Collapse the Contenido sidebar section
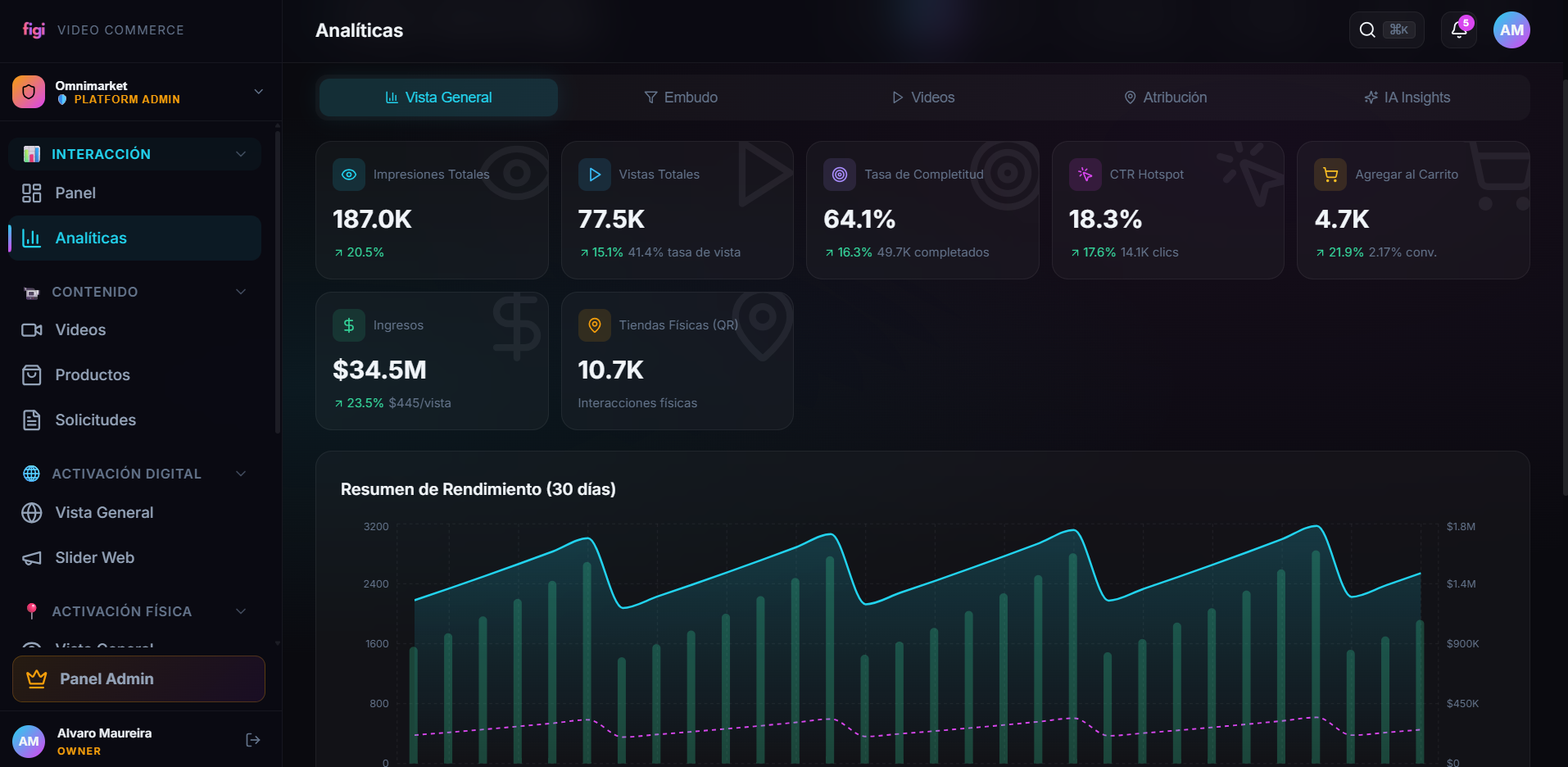 241,292
